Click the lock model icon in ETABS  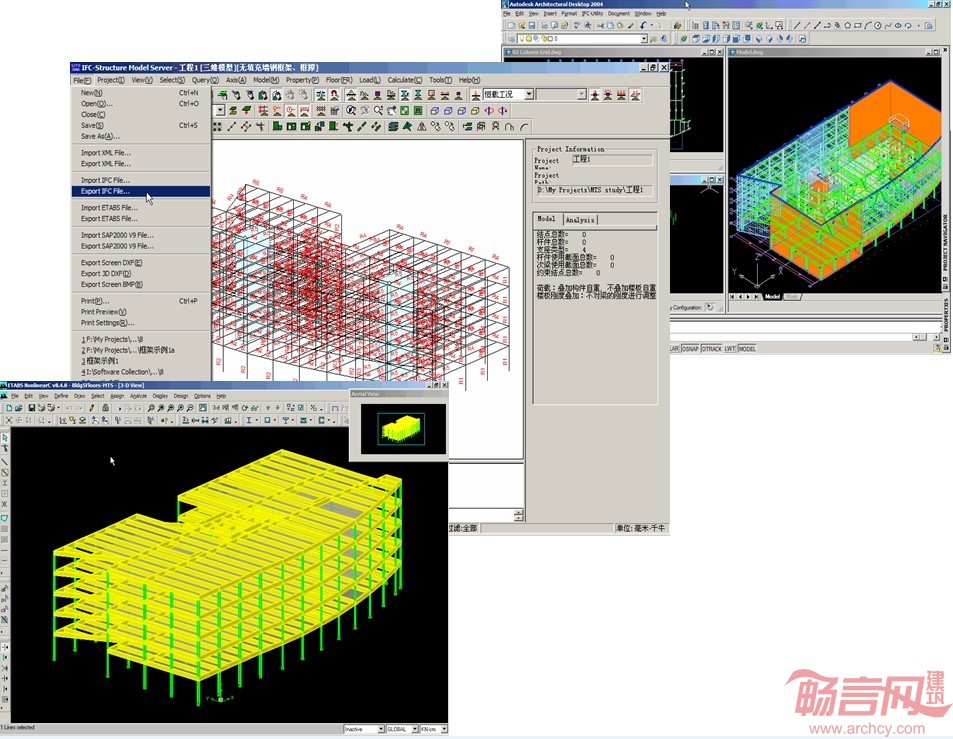[x=105, y=408]
